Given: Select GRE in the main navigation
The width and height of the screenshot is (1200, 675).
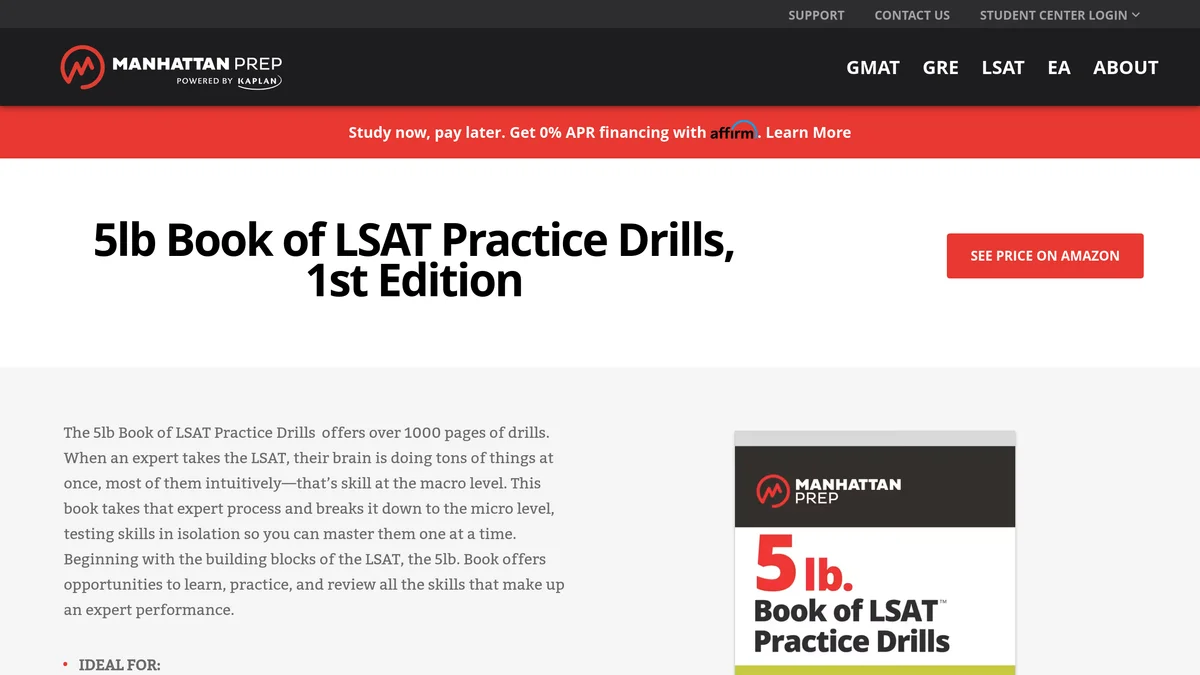Looking at the screenshot, I should click(x=940, y=67).
